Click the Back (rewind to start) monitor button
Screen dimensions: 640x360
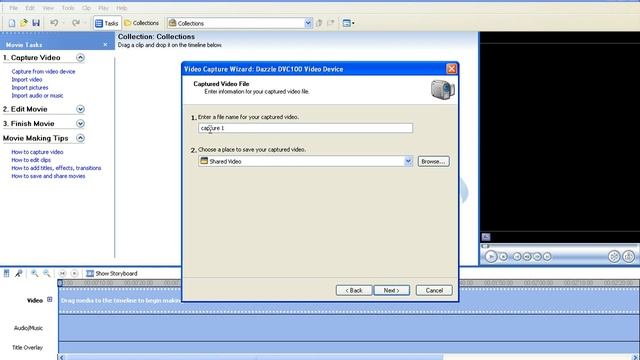517,256
